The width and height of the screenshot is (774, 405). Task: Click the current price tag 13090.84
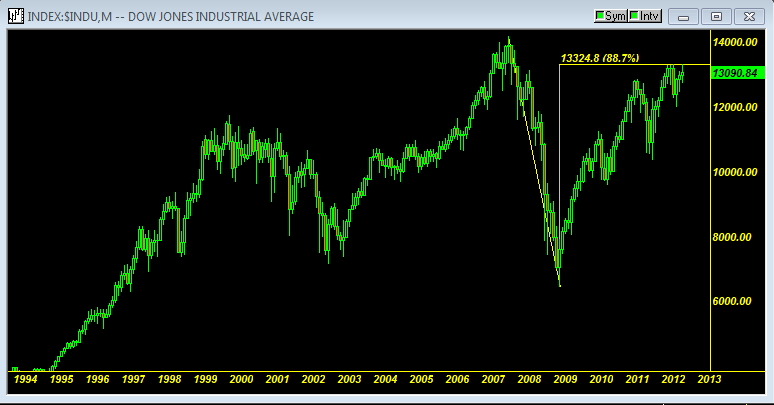[x=737, y=73]
